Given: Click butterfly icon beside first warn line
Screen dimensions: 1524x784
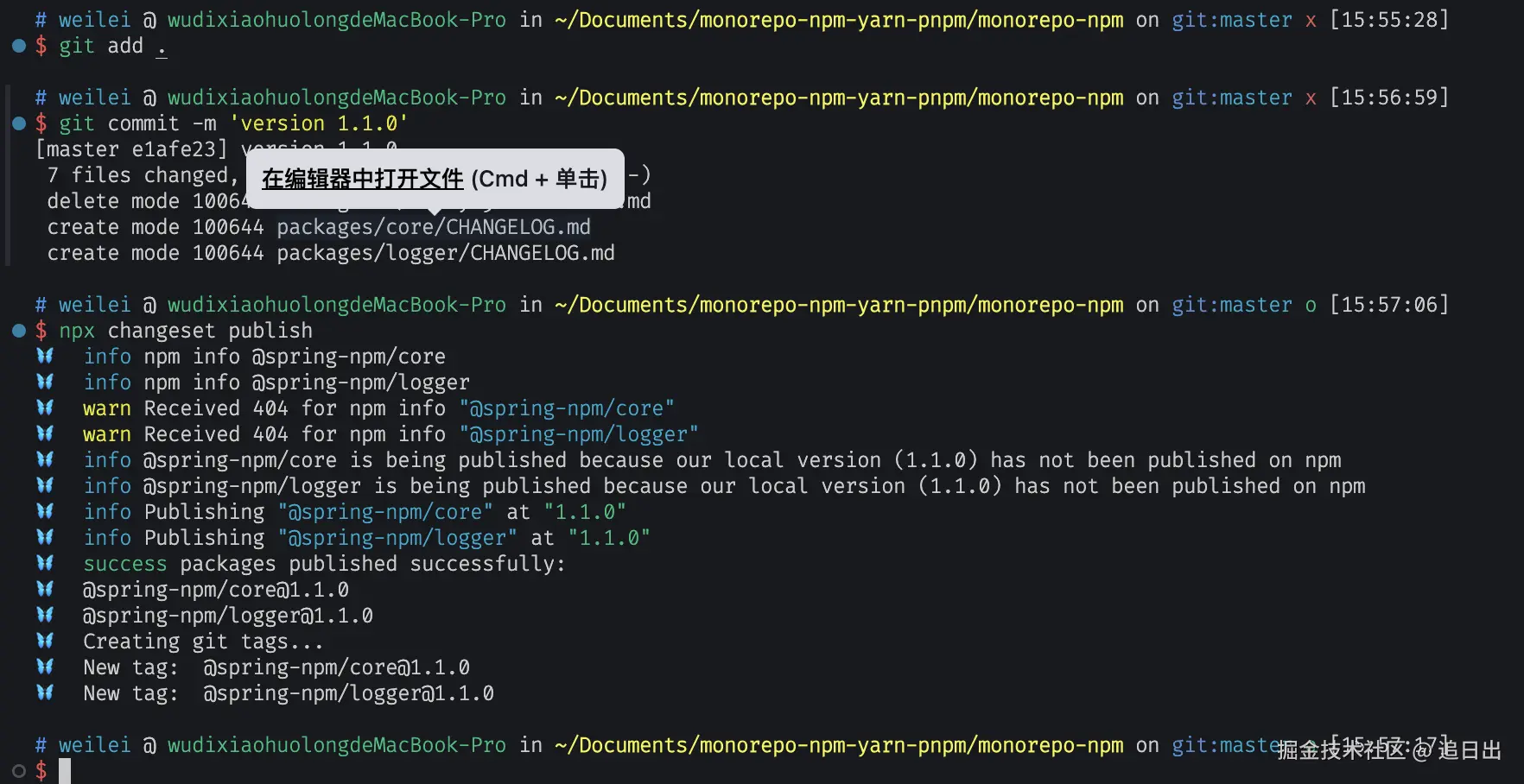Looking at the screenshot, I should click(x=45, y=408).
